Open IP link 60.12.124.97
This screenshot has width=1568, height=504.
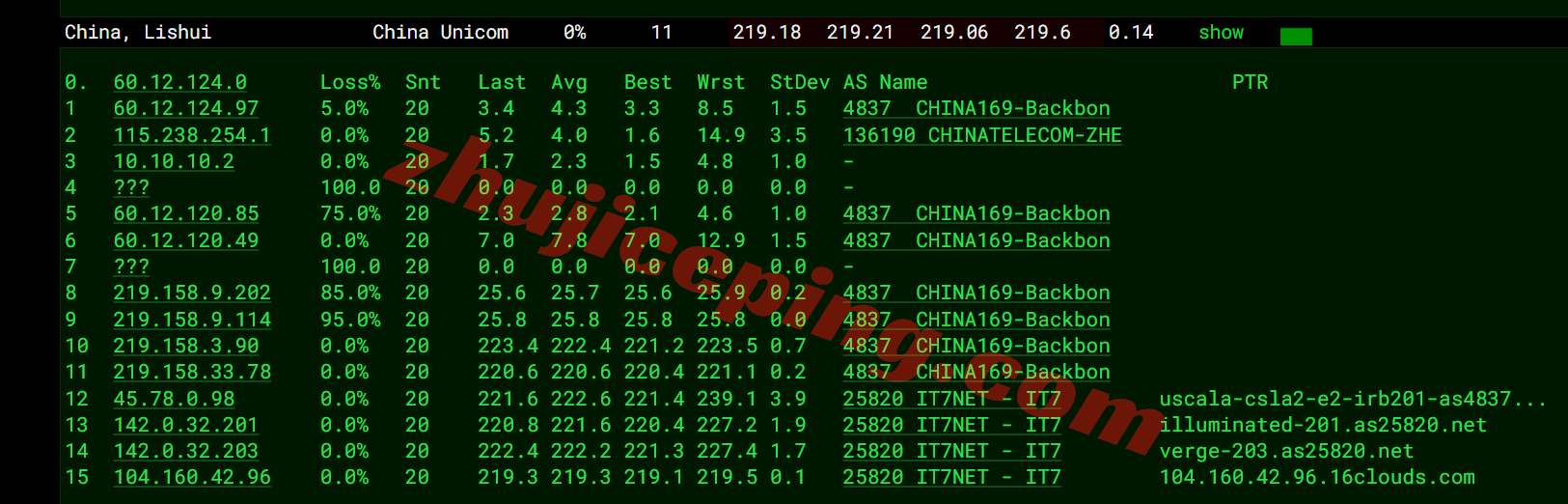(186, 108)
